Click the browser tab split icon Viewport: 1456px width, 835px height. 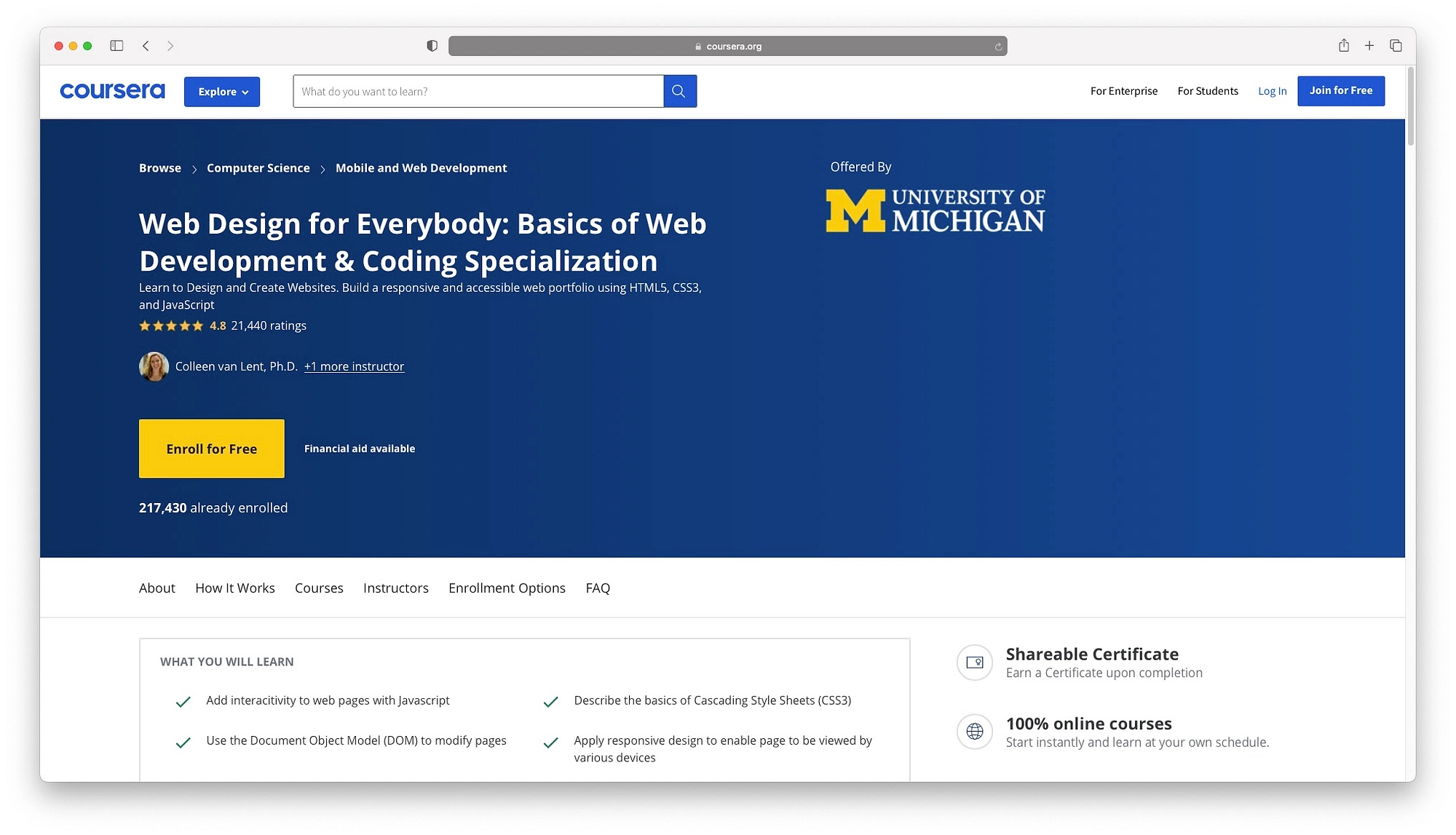pos(114,45)
